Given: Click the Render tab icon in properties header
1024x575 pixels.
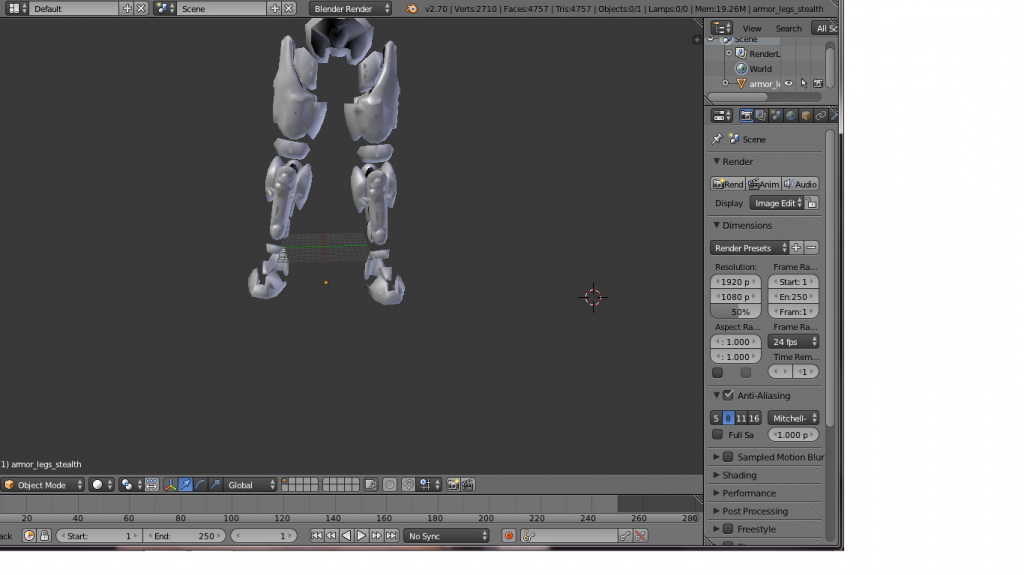Looking at the screenshot, I should click(746, 116).
